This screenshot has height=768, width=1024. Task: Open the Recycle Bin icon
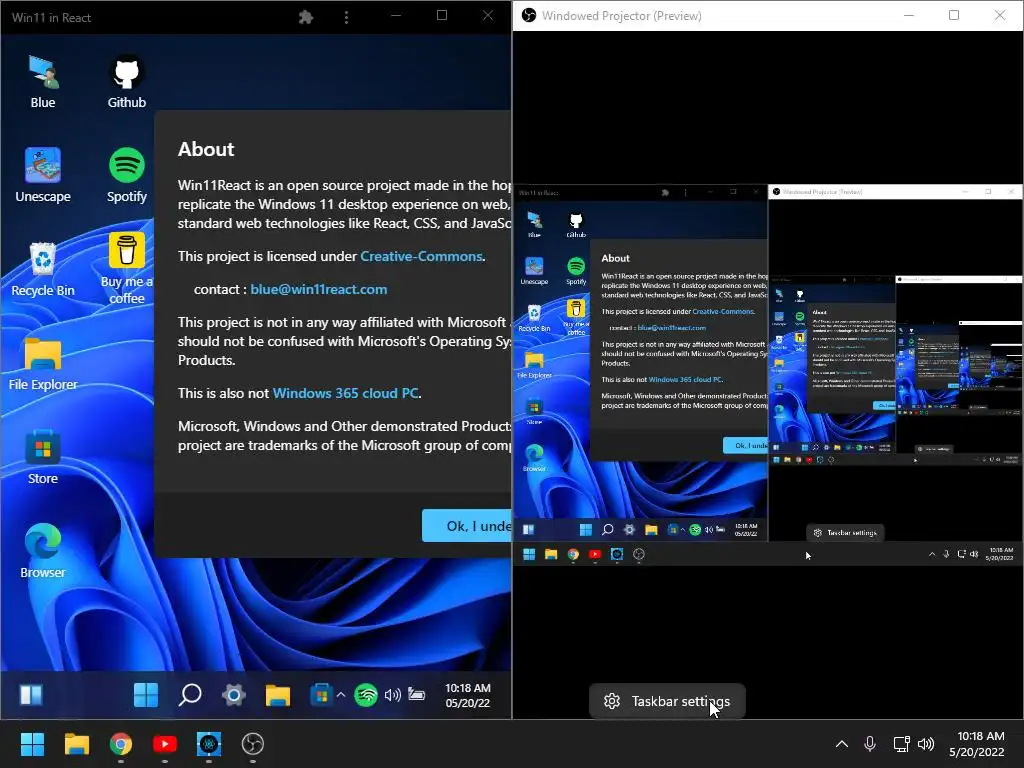tap(43, 269)
